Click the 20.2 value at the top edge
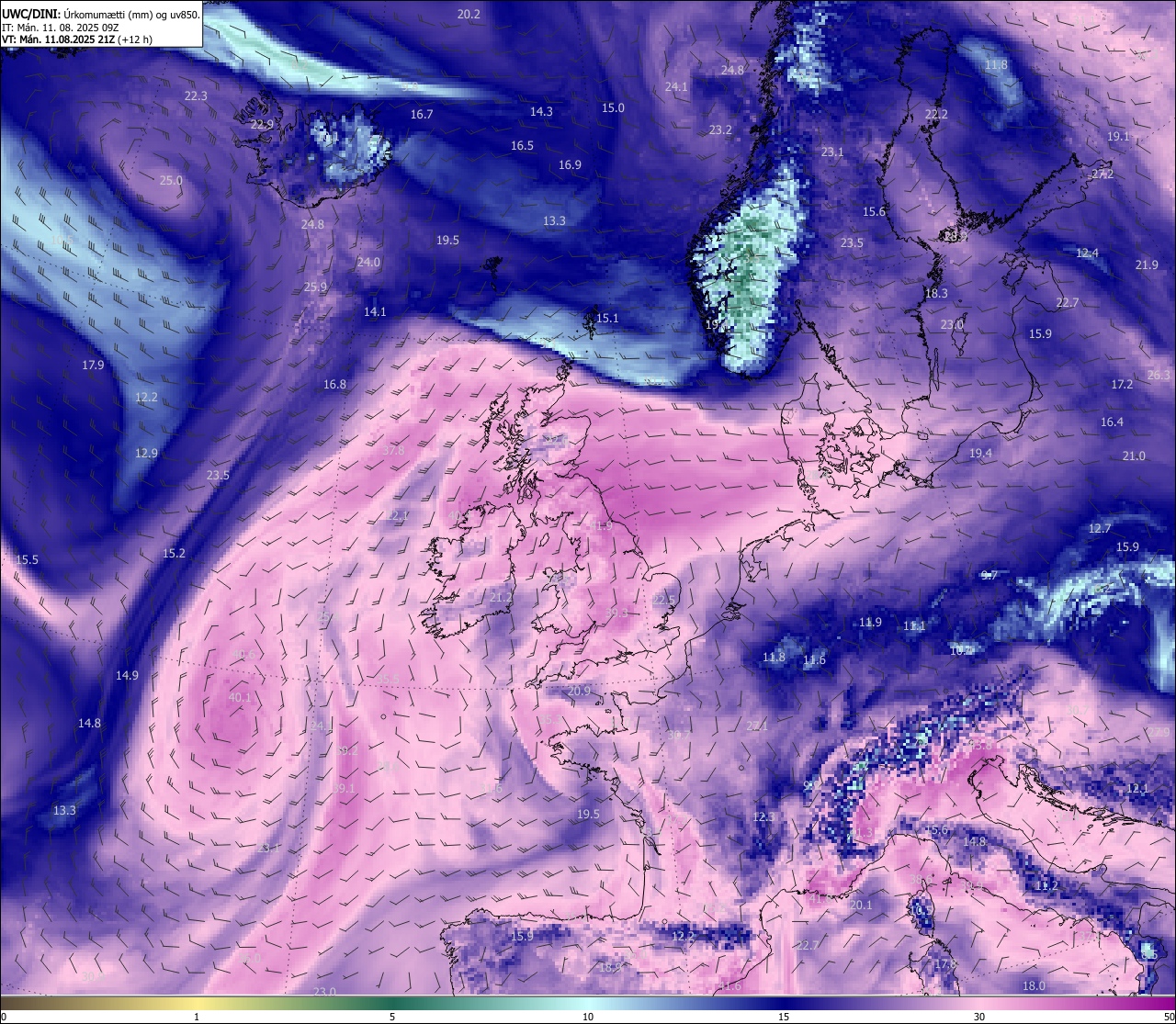This screenshot has width=1176, height=1024. pos(469,14)
